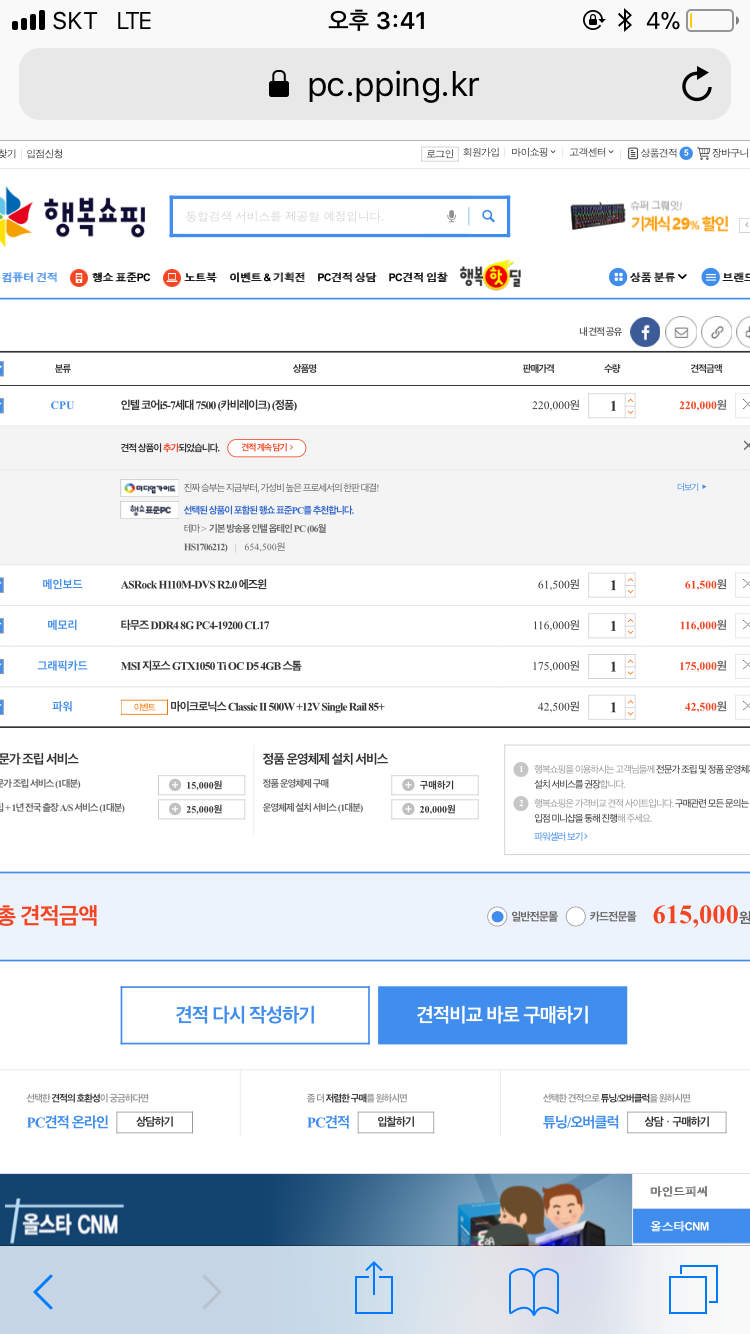The height and width of the screenshot is (1334, 750).
Task: Click 상담하기 for PC견적 온라인
Action: tap(154, 1122)
